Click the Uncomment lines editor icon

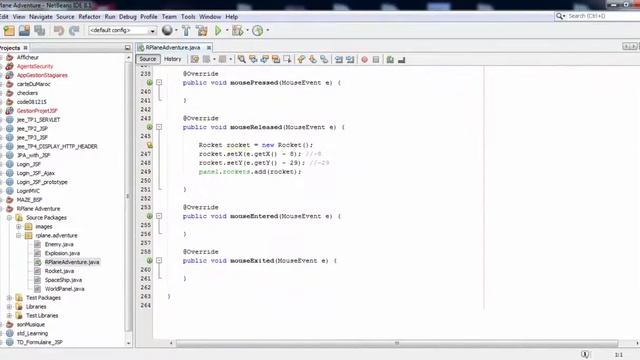point(402,60)
